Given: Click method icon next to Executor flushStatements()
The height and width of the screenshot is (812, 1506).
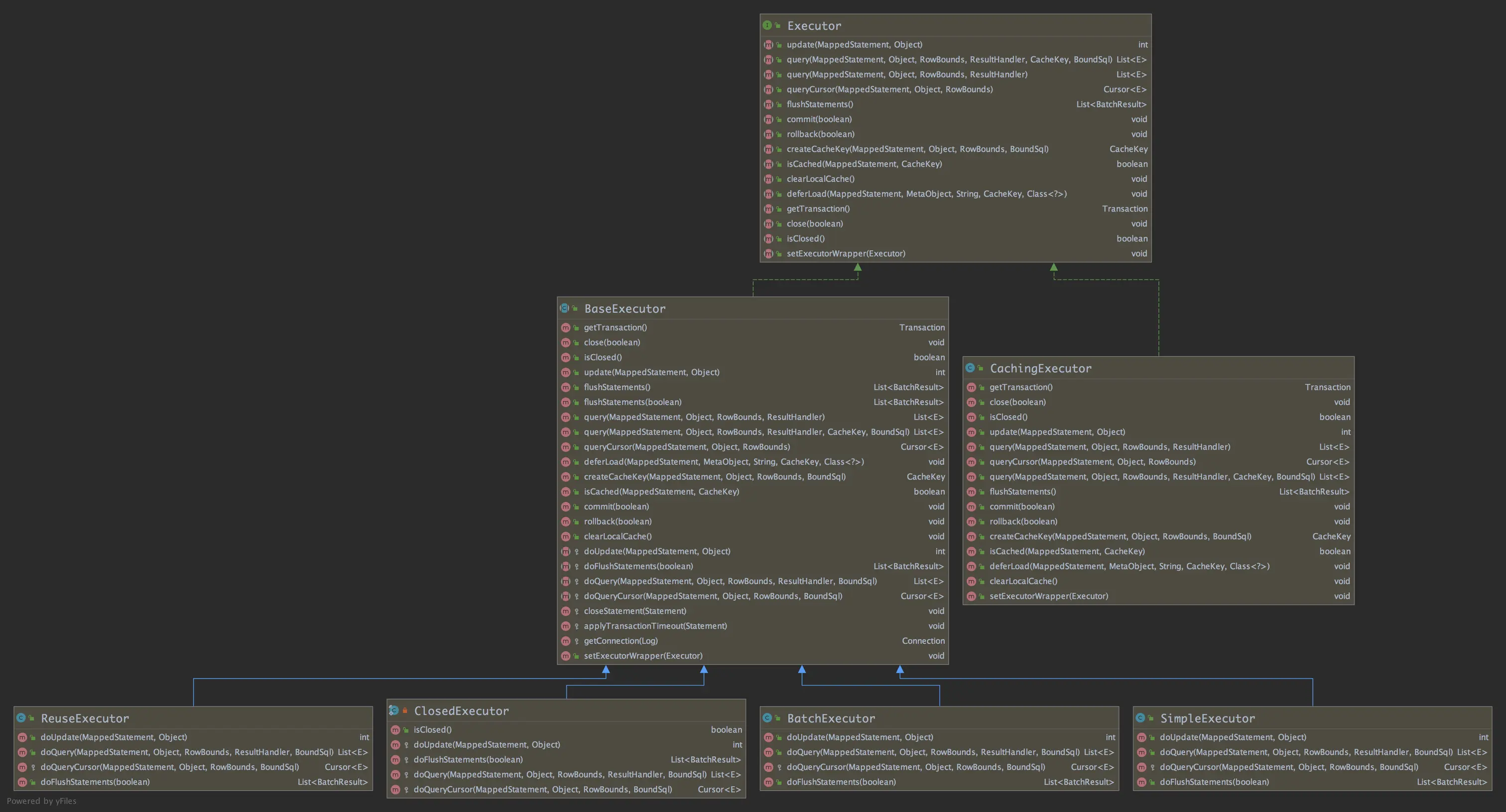Looking at the screenshot, I should [x=768, y=104].
